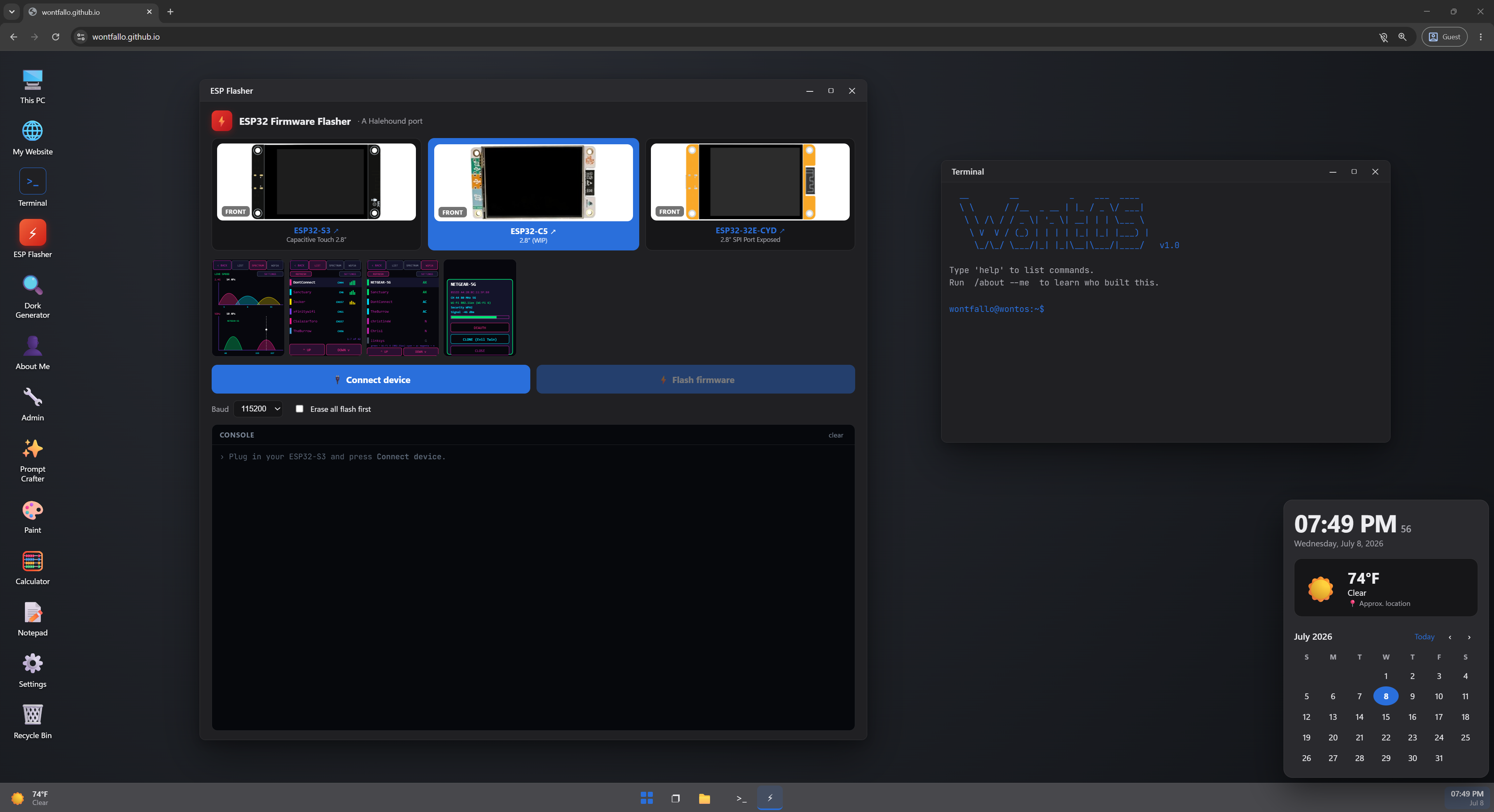
Task: Click the taskbar clock showing 07:49 PM
Action: pos(1467,798)
